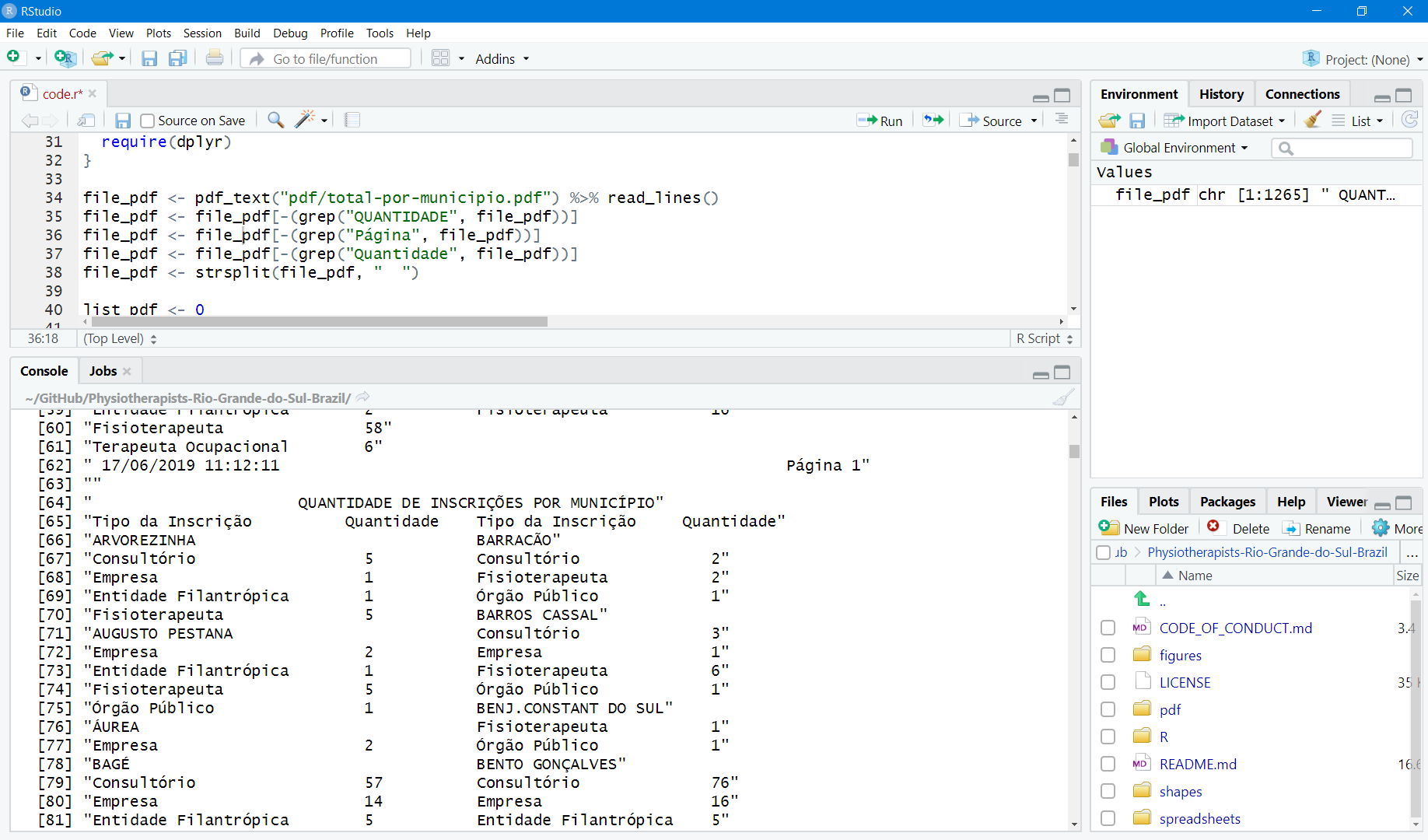This screenshot has height=840, width=1428.
Task: Open the Import Dataset dropdown
Action: click(1229, 121)
